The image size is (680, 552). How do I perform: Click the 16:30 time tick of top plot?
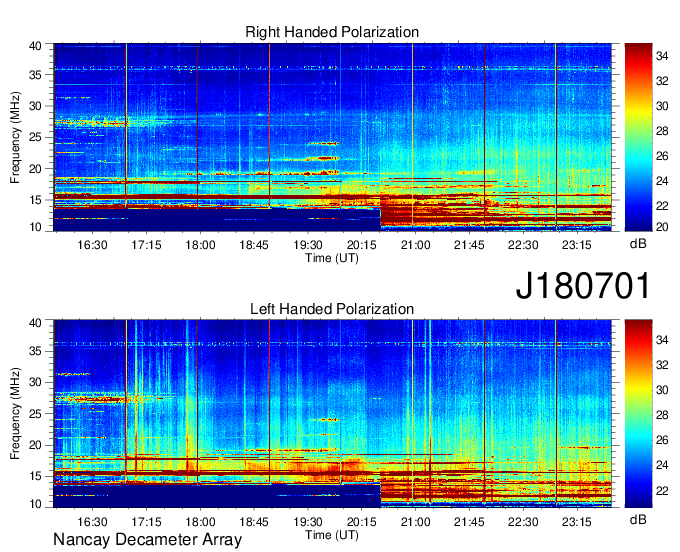pos(92,245)
